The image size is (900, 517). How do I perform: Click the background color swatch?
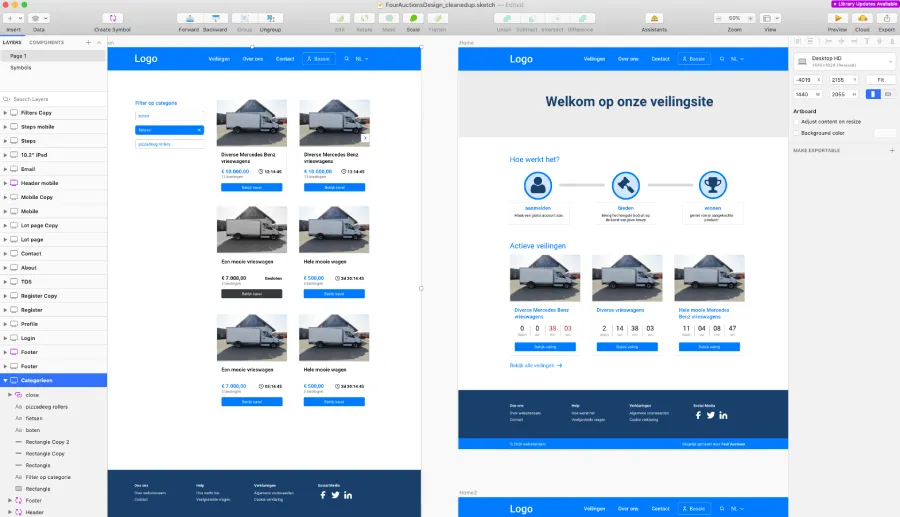[885, 133]
